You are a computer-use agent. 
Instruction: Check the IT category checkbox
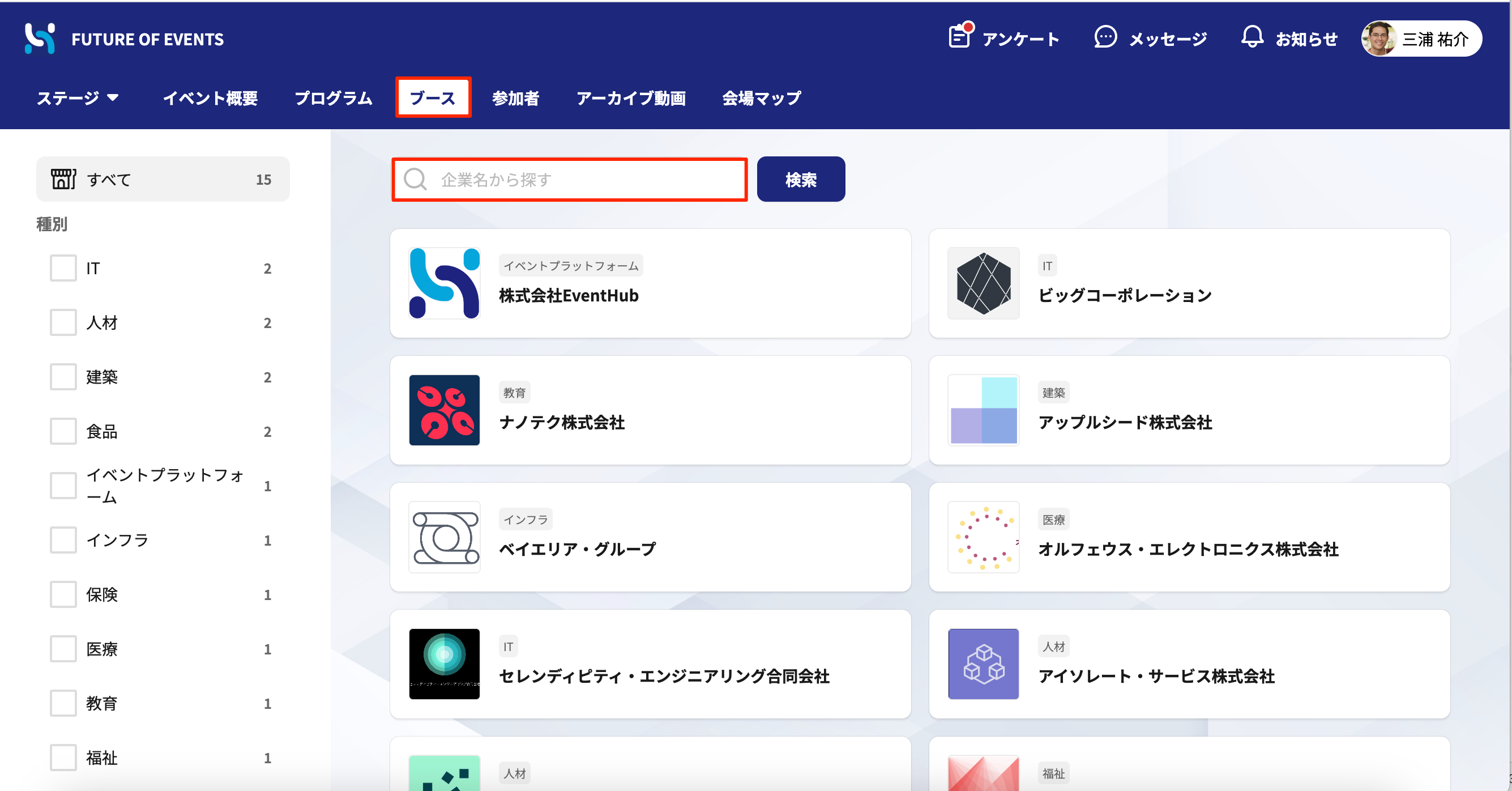[x=63, y=268]
